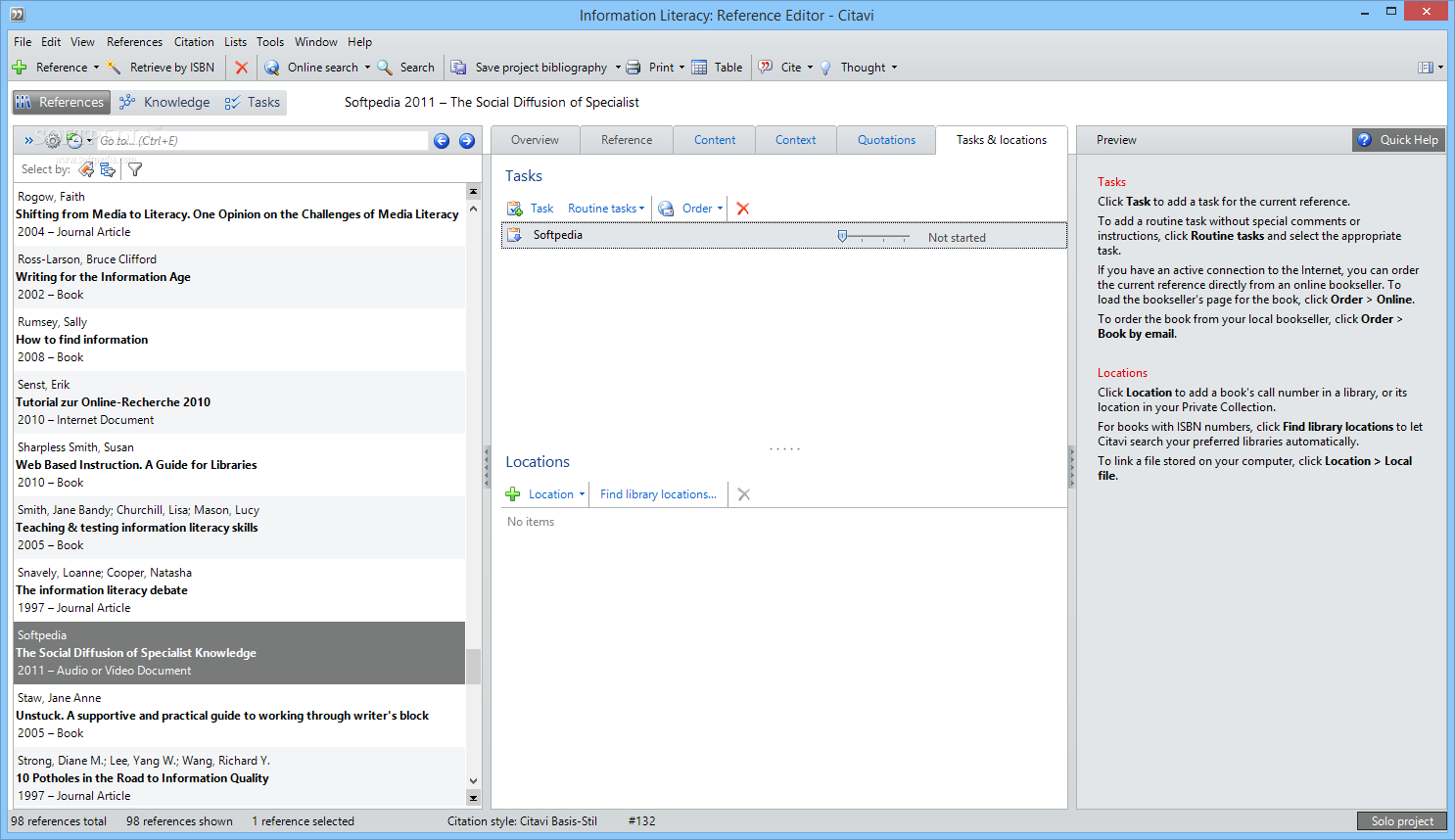The height and width of the screenshot is (840, 1455).
Task: Click the Quick Help button
Action: tap(1398, 140)
